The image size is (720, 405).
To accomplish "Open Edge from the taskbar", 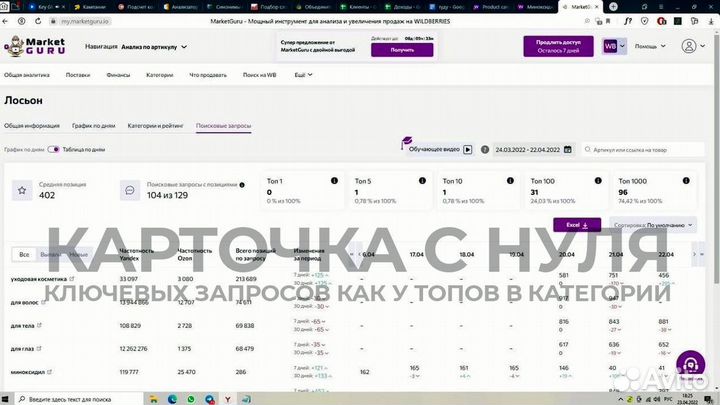I will 172,399.
